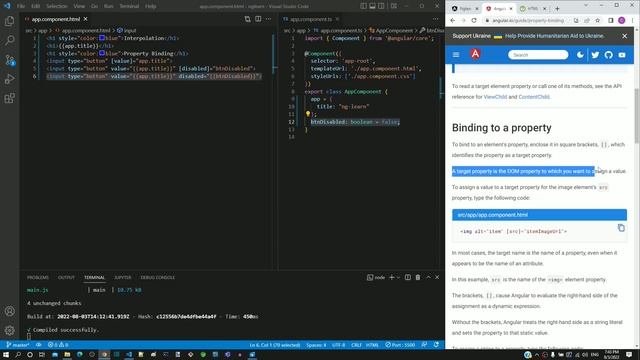The height and width of the screenshot is (360, 640).
Task: Change the UTF-8 encoding in the status bar
Action: 338,345
